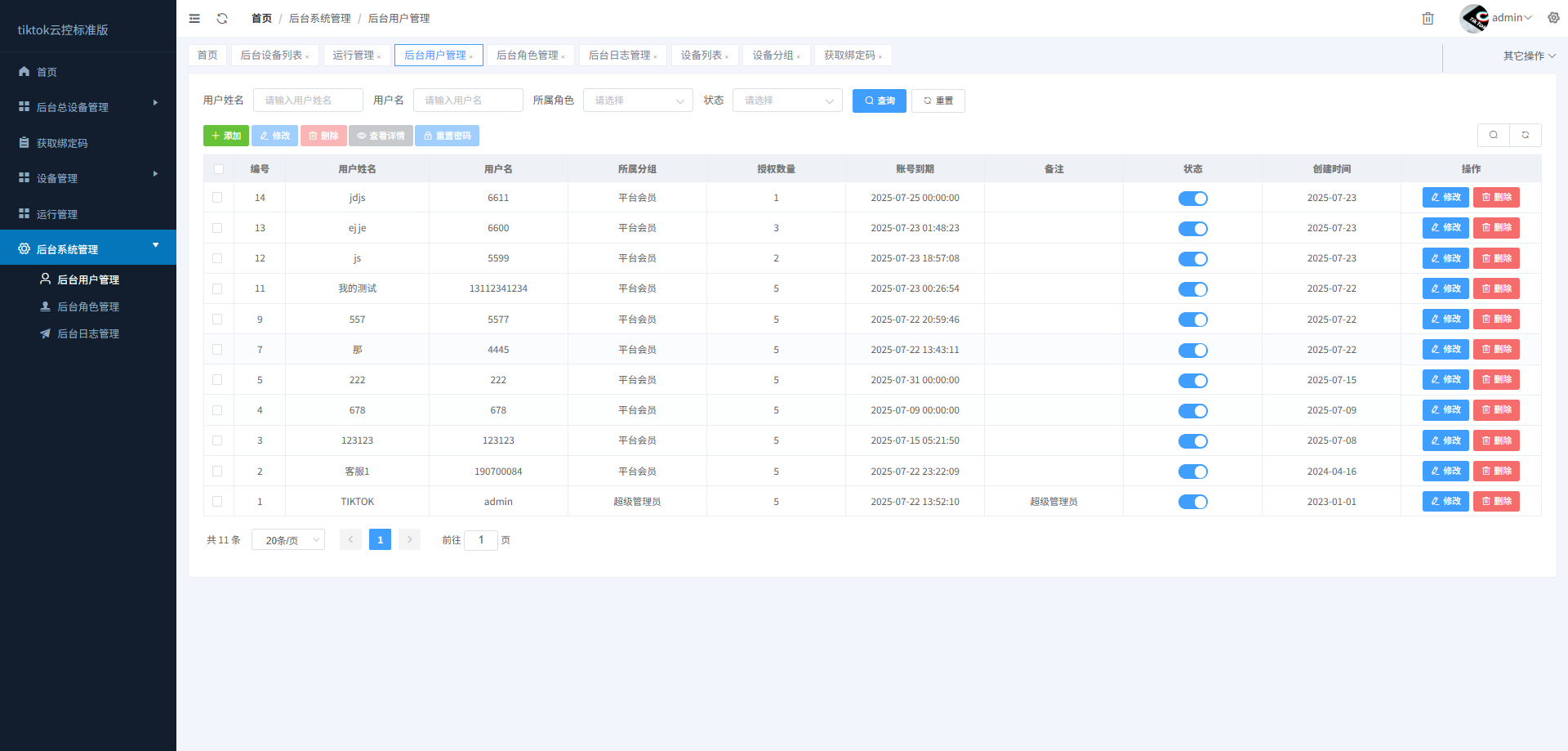Click the admin avatar image
This screenshot has width=1568, height=751.
point(1474,18)
